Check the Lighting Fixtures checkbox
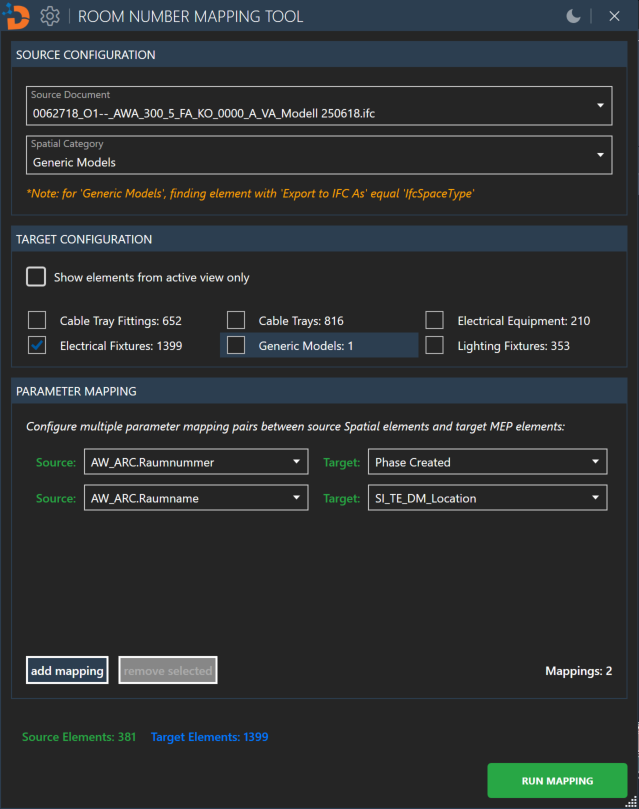Image resolution: width=639 pixels, height=809 pixels. coord(435,345)
